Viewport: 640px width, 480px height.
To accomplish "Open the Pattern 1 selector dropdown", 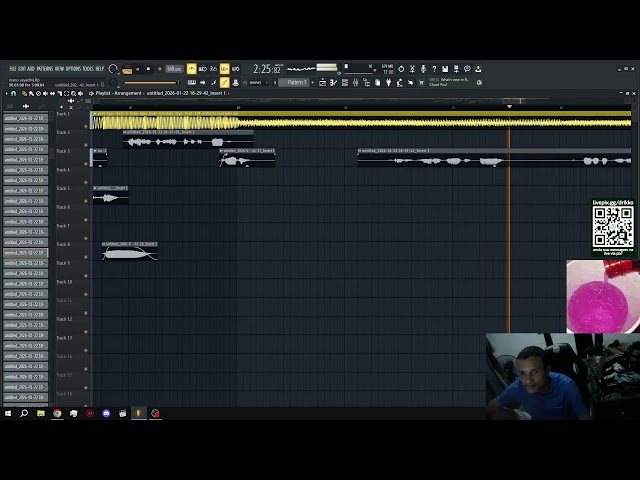I will pos(295,82).
